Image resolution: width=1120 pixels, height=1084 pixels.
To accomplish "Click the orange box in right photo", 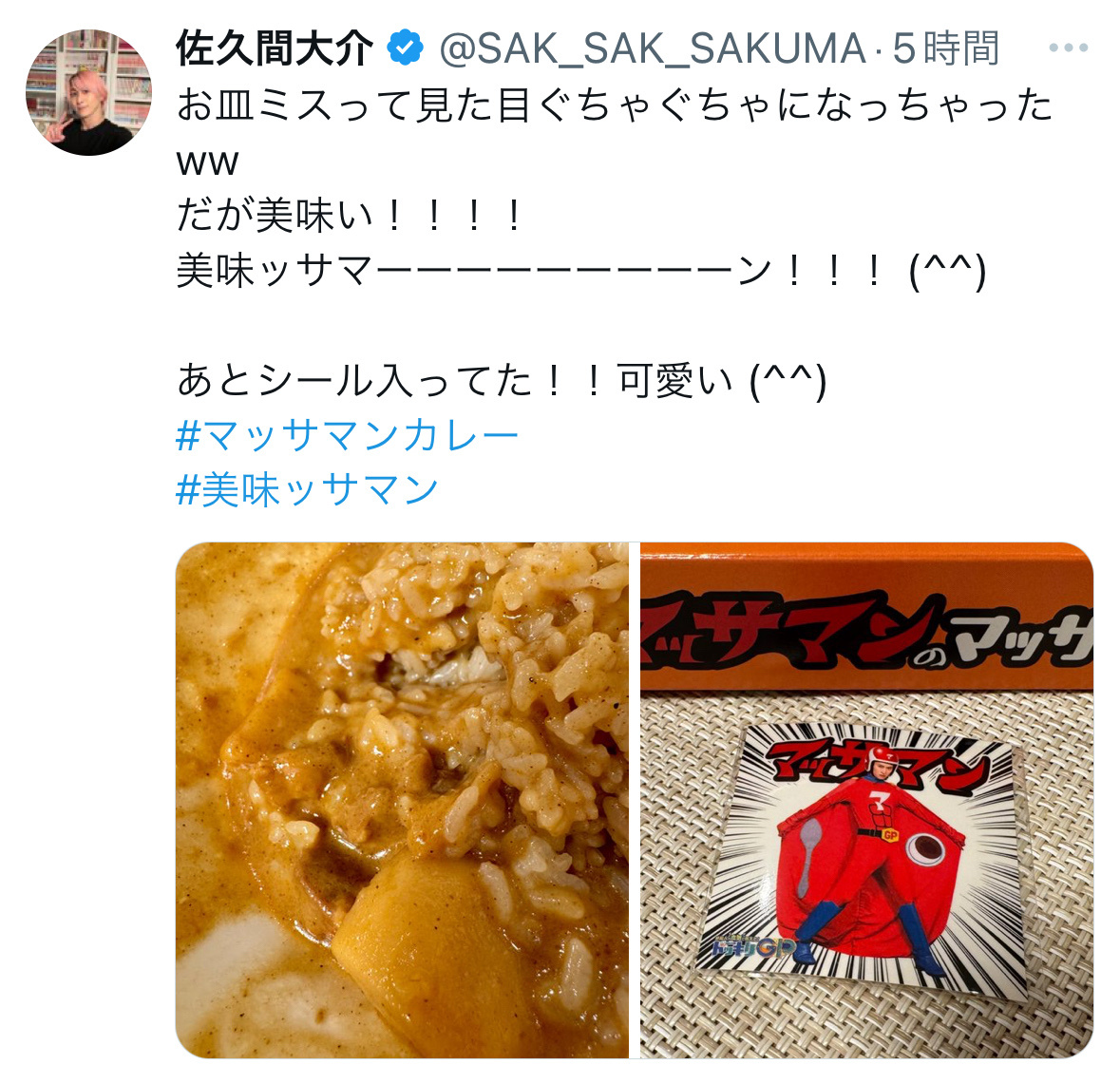I will click(x=866, y=617).
